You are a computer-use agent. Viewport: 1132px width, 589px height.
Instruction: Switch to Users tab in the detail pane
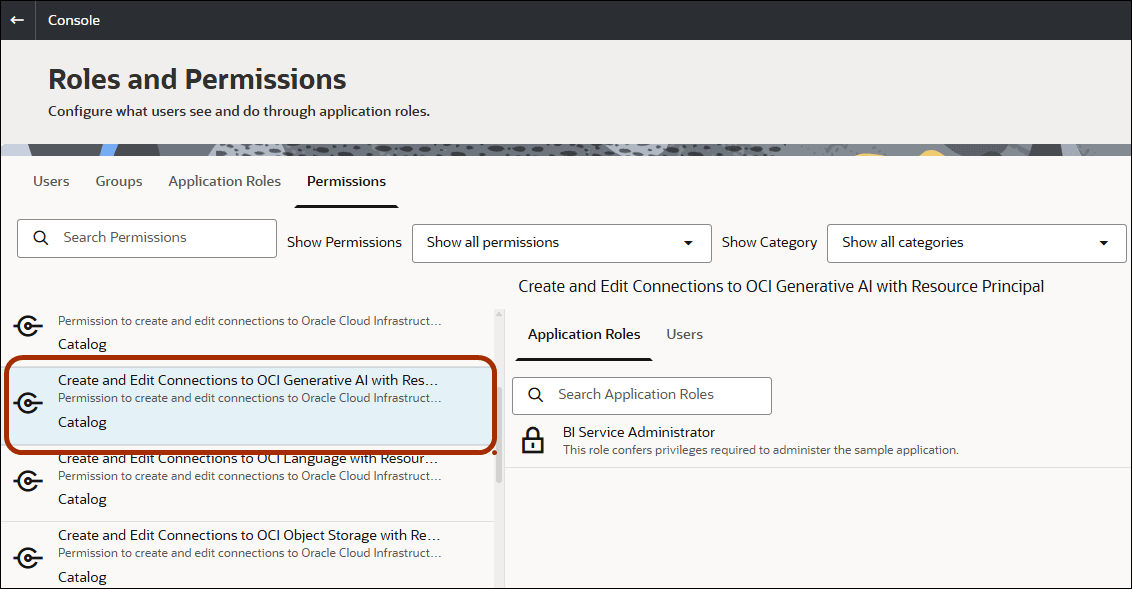(684, 334)
